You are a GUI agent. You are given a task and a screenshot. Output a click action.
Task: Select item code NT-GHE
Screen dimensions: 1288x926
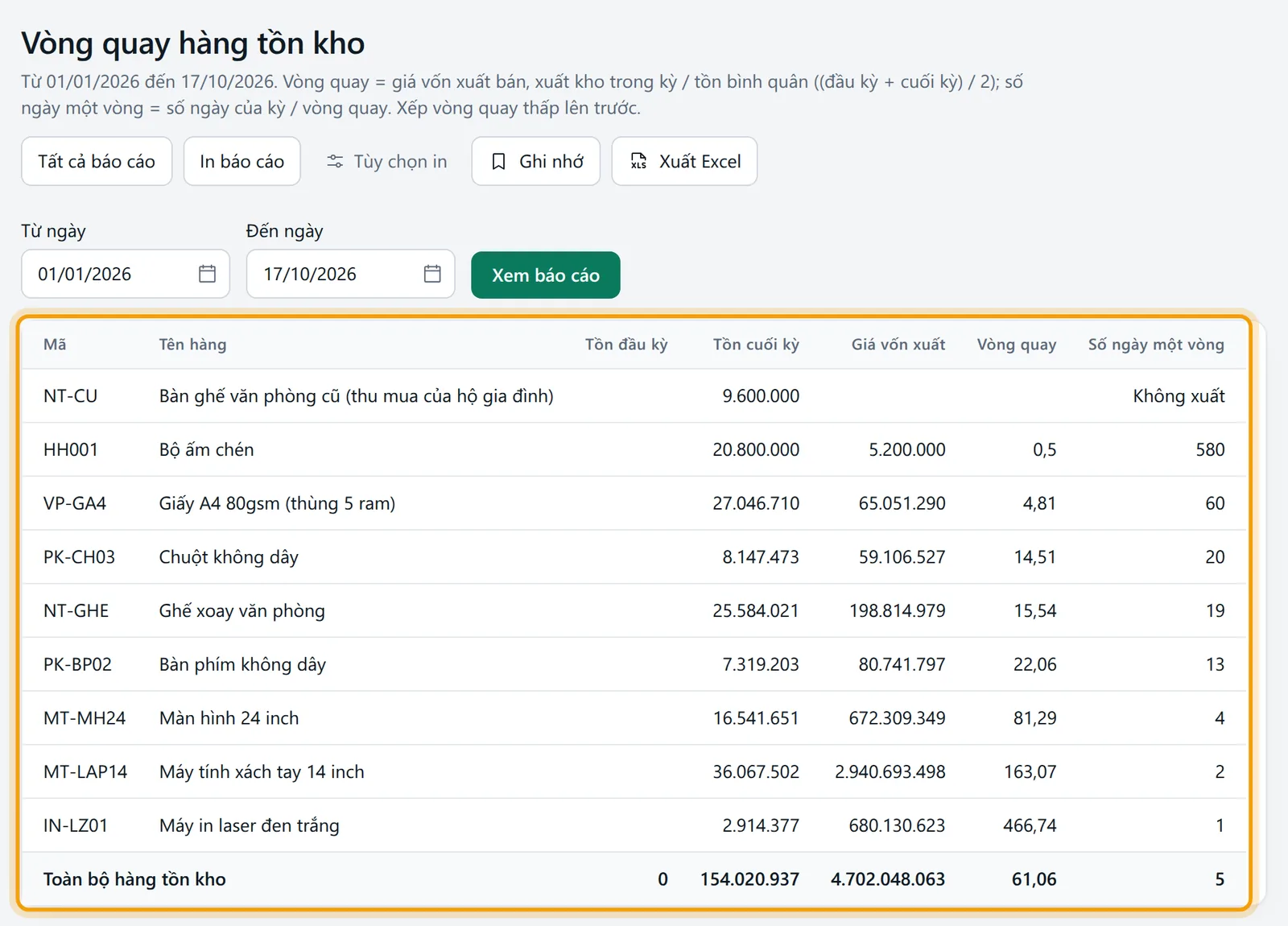click(x=76, y=610)
